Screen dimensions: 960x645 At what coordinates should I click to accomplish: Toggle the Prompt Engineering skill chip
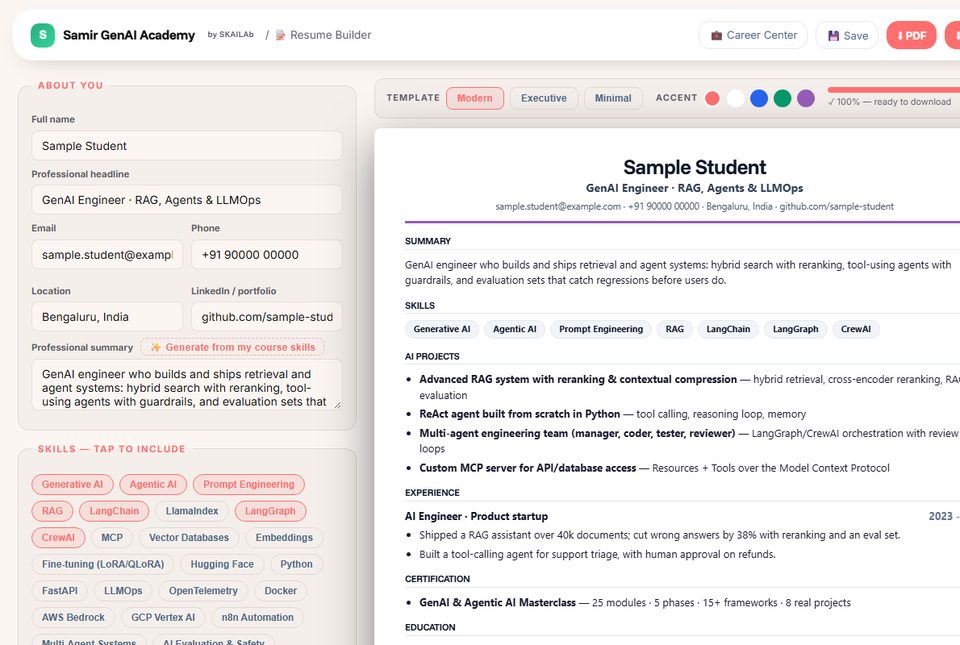coord(249,484)
